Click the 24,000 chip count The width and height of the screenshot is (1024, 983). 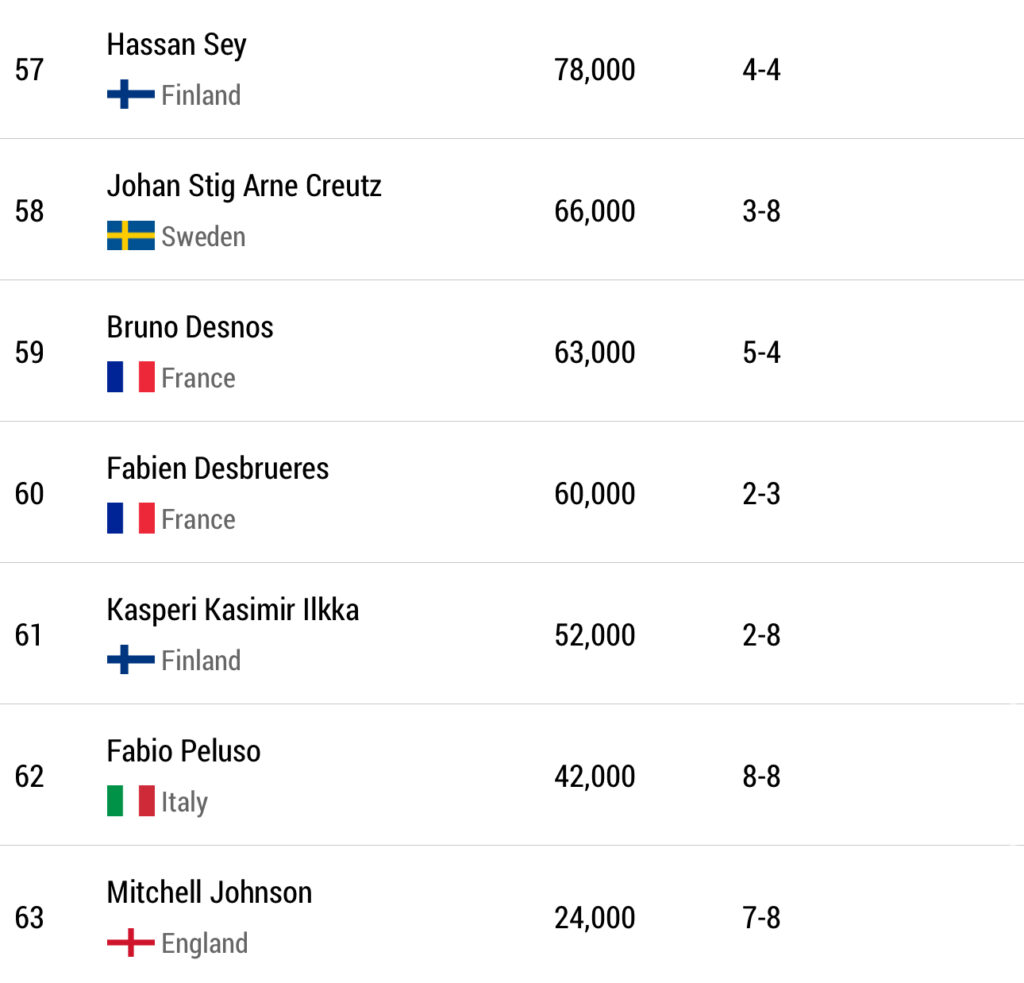[595, 917]
